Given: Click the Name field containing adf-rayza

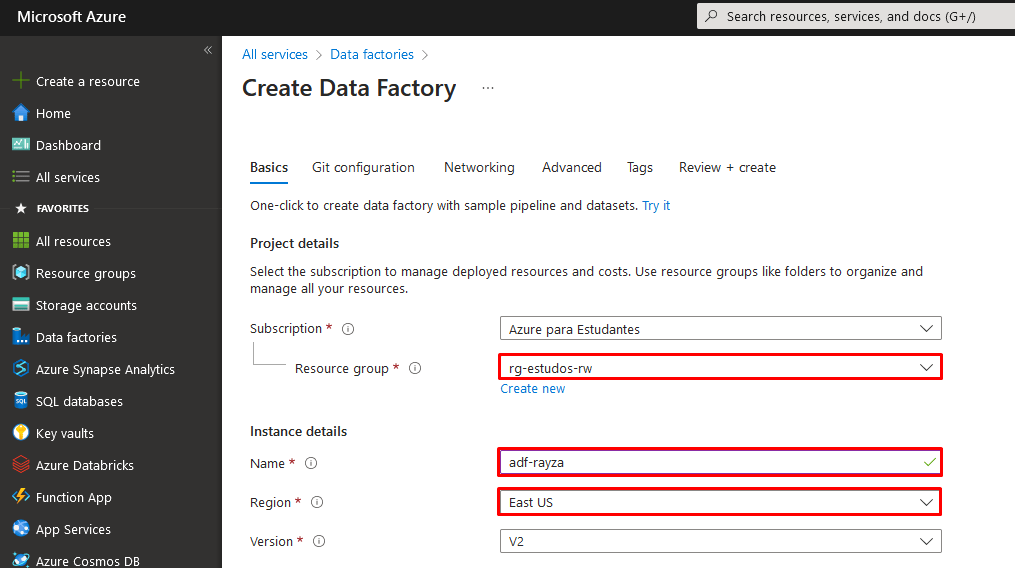Looking at the screenshot, I should (710, 462).
